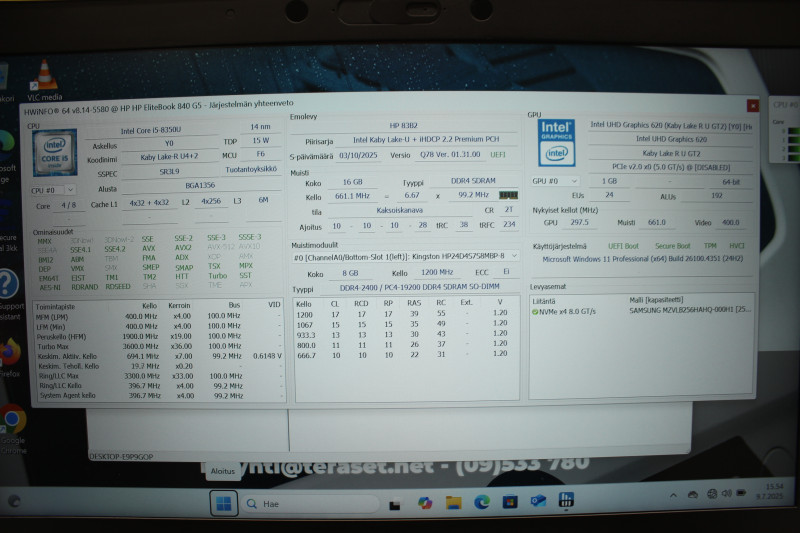Click the motherboard name HP 83B2
The image size is (800, 533).
[x=403, y=125]
